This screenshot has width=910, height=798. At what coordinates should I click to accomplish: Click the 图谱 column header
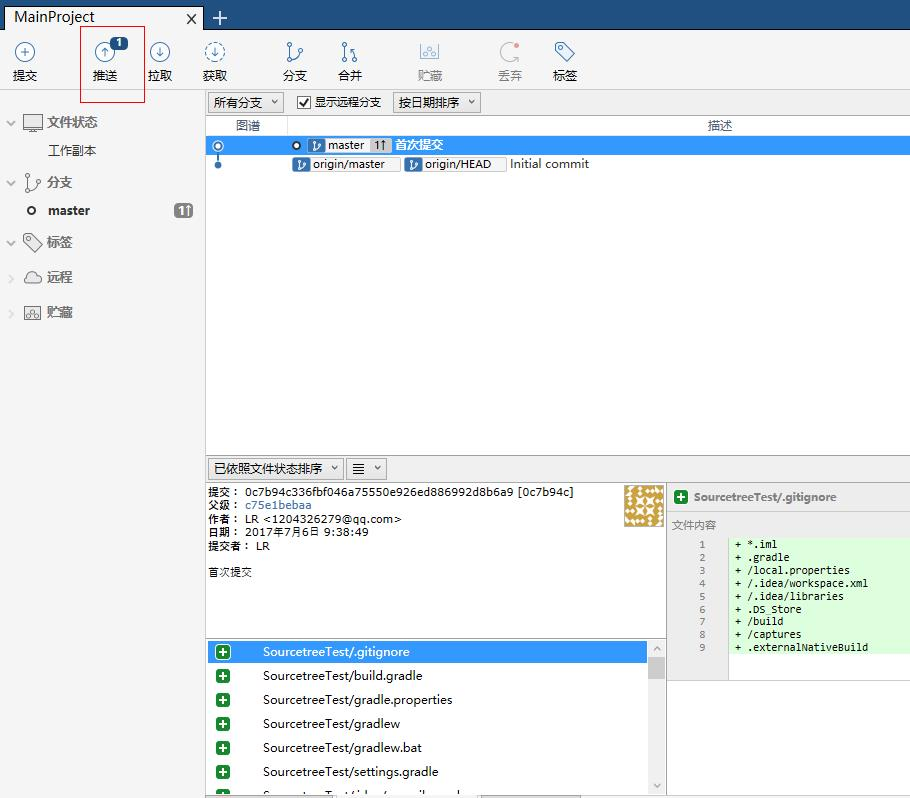point(248,126)
